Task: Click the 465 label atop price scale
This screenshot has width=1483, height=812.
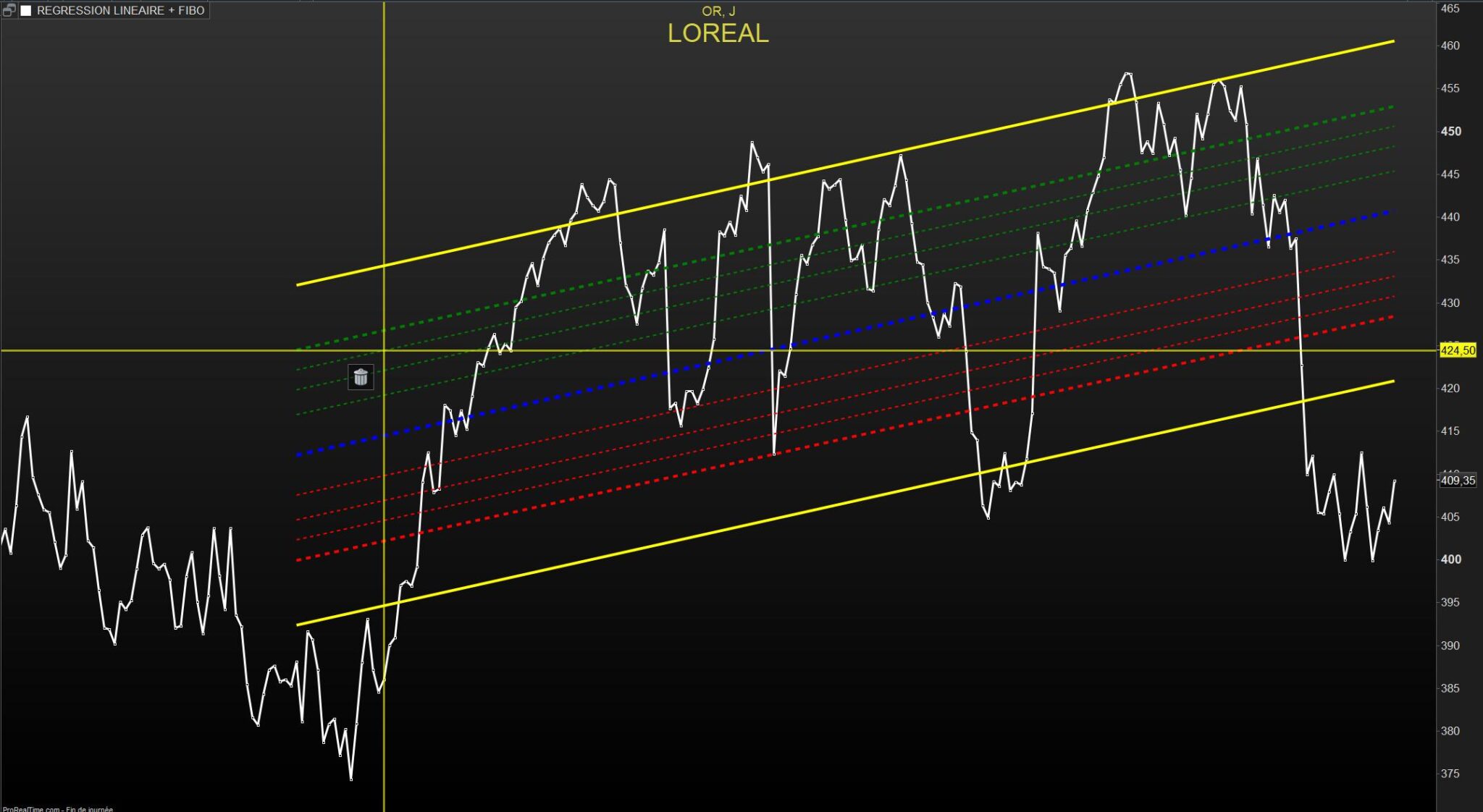Action: [x=1450, y=9]
